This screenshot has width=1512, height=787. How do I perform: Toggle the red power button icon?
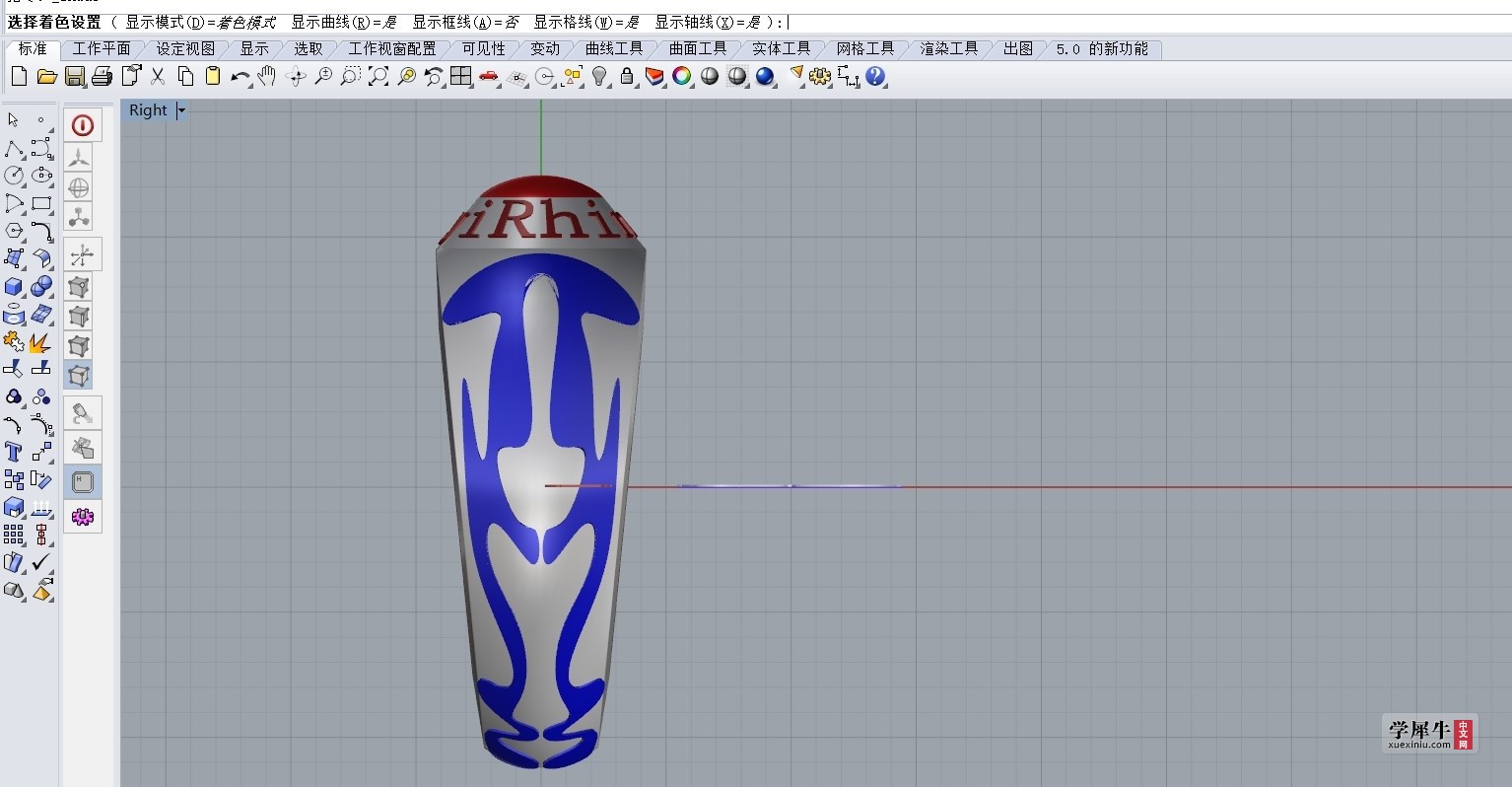point(83,125)
